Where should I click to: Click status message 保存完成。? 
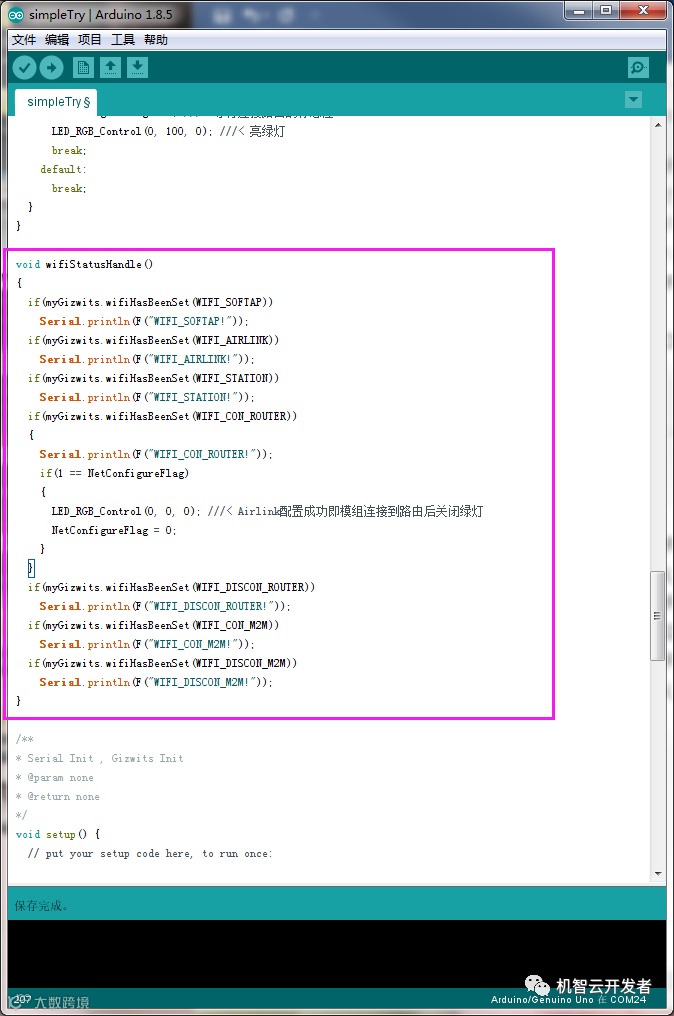[41, 905]
